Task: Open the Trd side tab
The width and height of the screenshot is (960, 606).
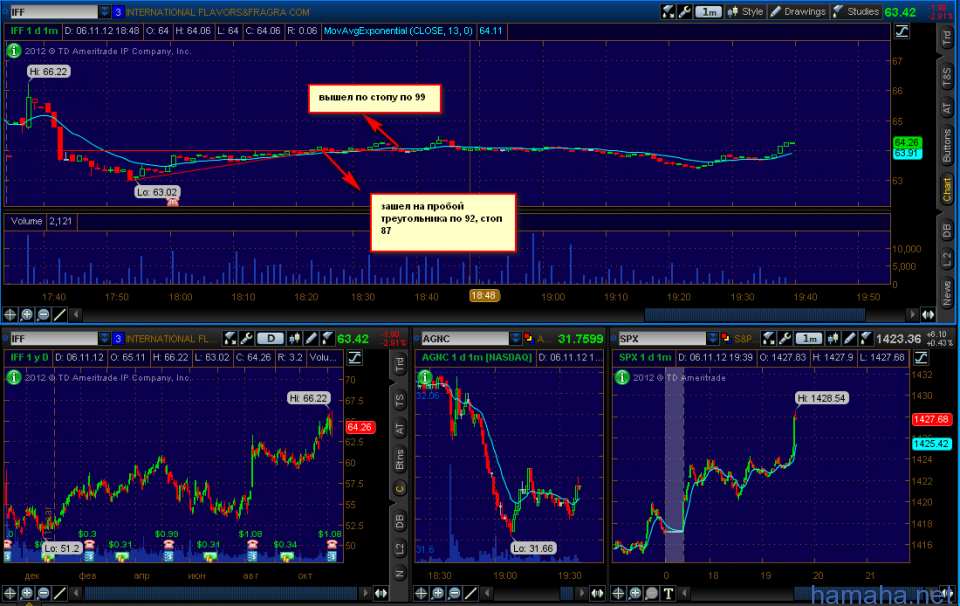Action: 945,38
